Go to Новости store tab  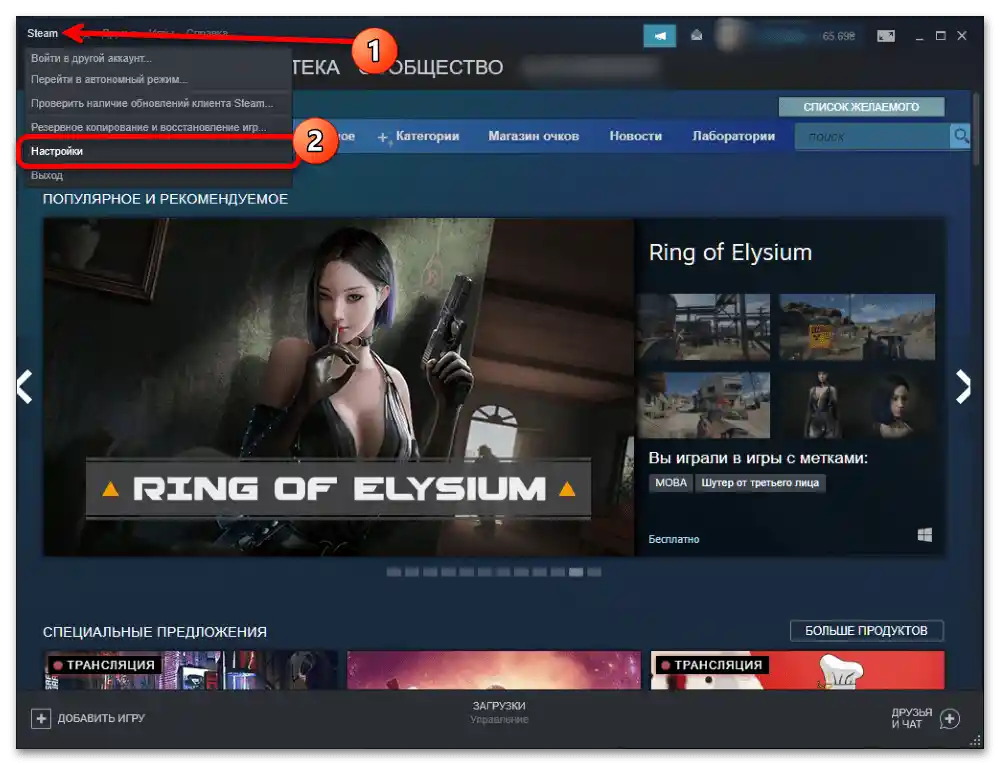pyautogui.click(x=635, y=136)
